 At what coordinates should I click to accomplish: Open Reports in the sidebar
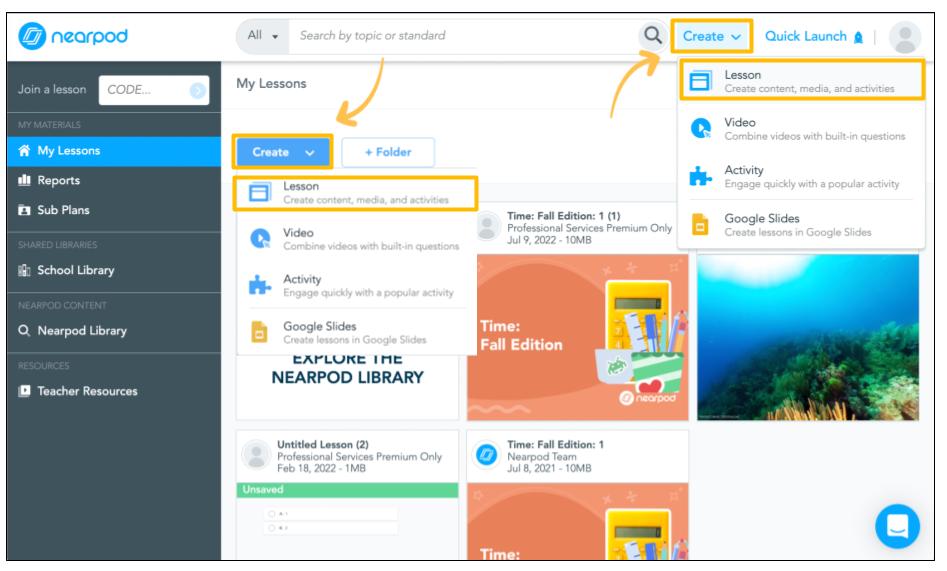pyautogui.click(x=60, y=180)
